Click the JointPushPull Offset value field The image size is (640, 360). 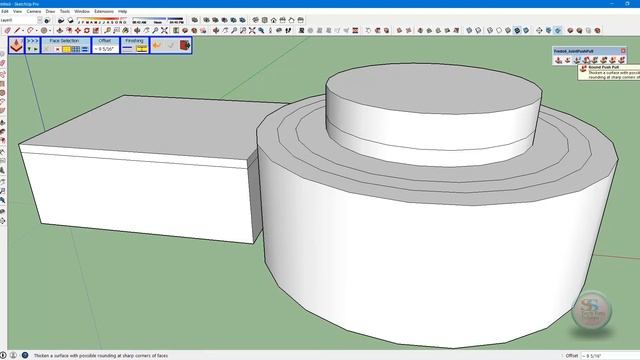(x=105, y=49)
